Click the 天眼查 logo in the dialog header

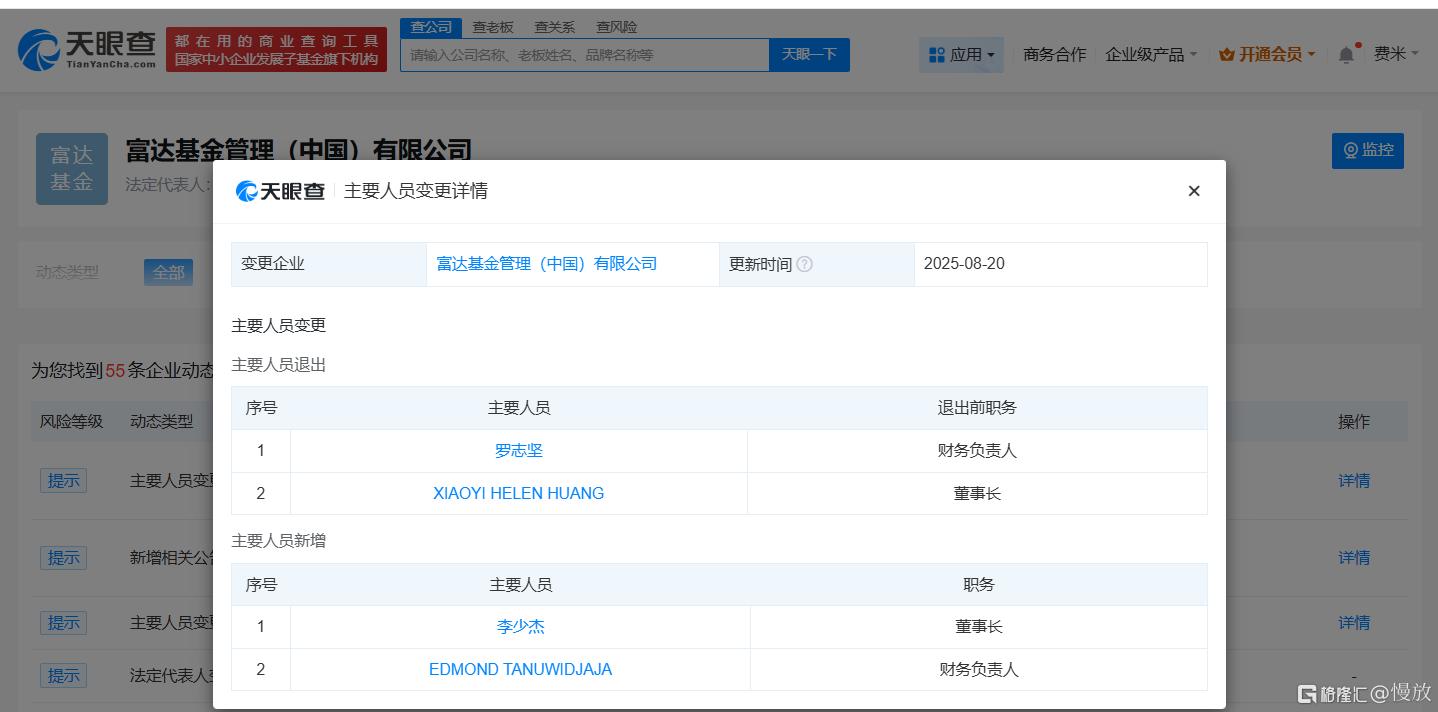[281, 191]
